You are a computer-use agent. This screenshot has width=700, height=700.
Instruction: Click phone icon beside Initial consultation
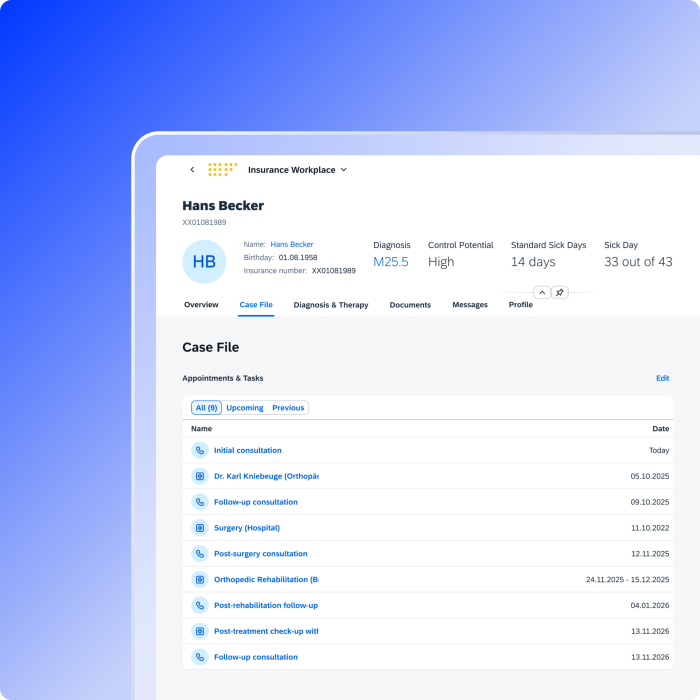click(200, 450)
